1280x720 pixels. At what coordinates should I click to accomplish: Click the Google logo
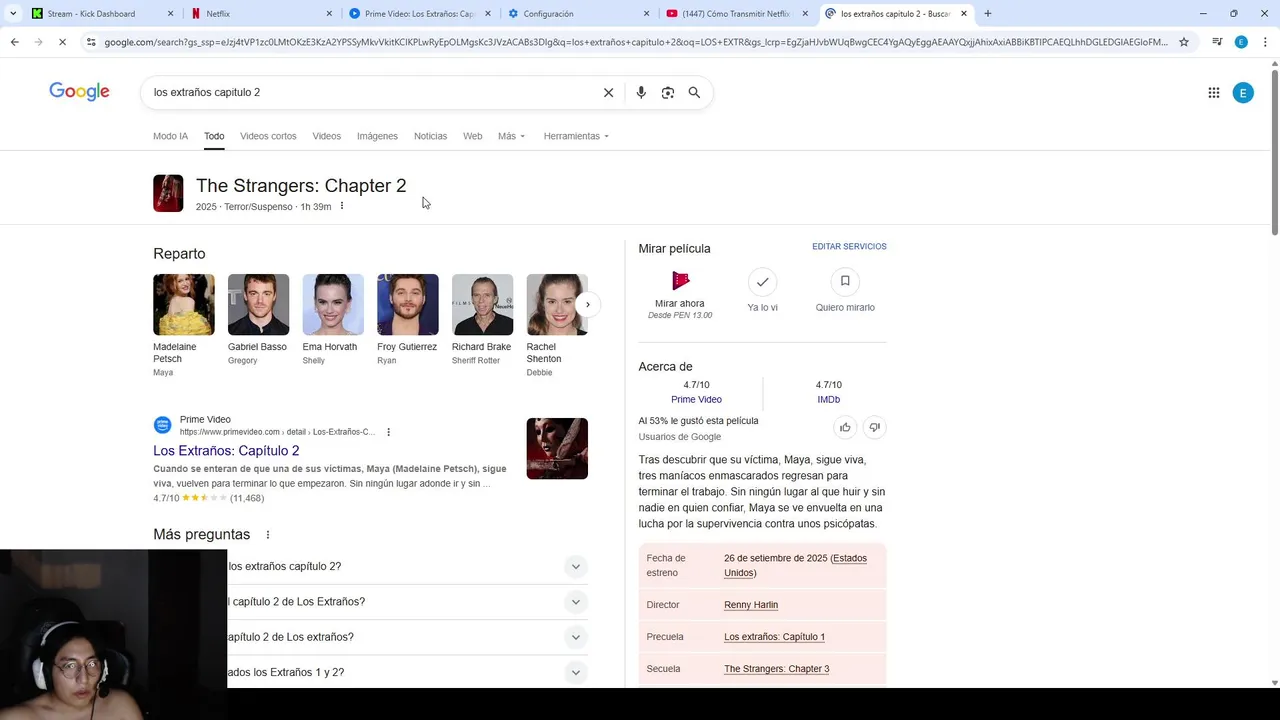pyautogui.click(x=79, y=92)
